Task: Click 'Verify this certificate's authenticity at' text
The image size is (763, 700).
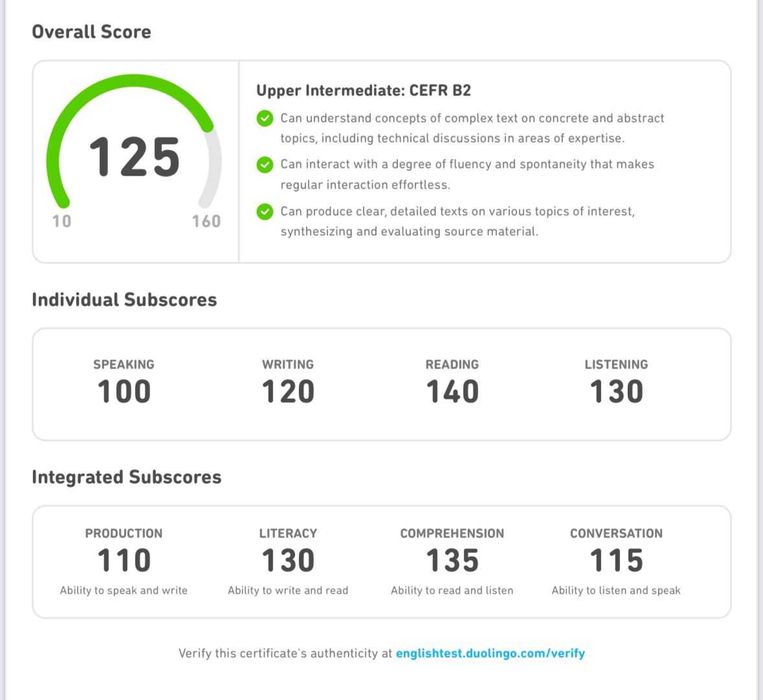Action: coord(285,653)
